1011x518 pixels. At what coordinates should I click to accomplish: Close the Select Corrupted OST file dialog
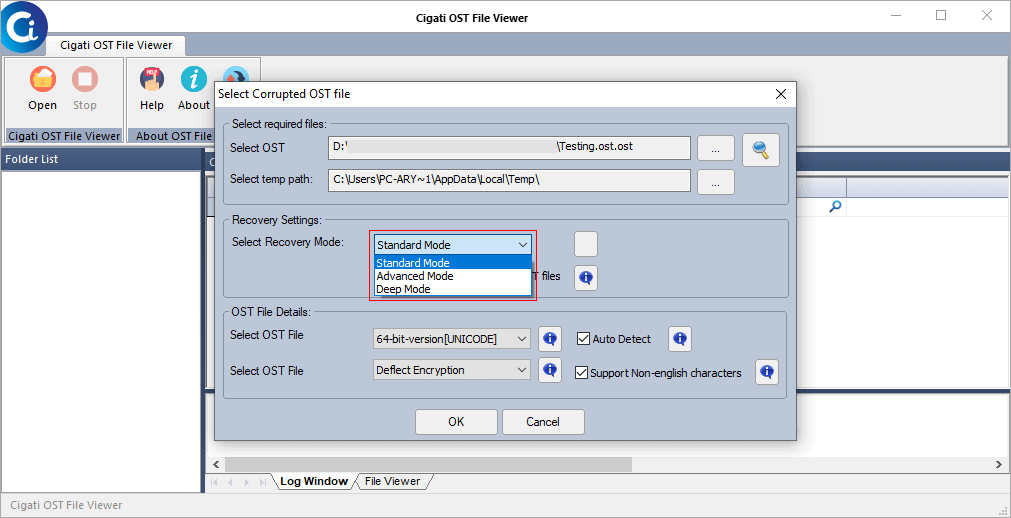781,94
